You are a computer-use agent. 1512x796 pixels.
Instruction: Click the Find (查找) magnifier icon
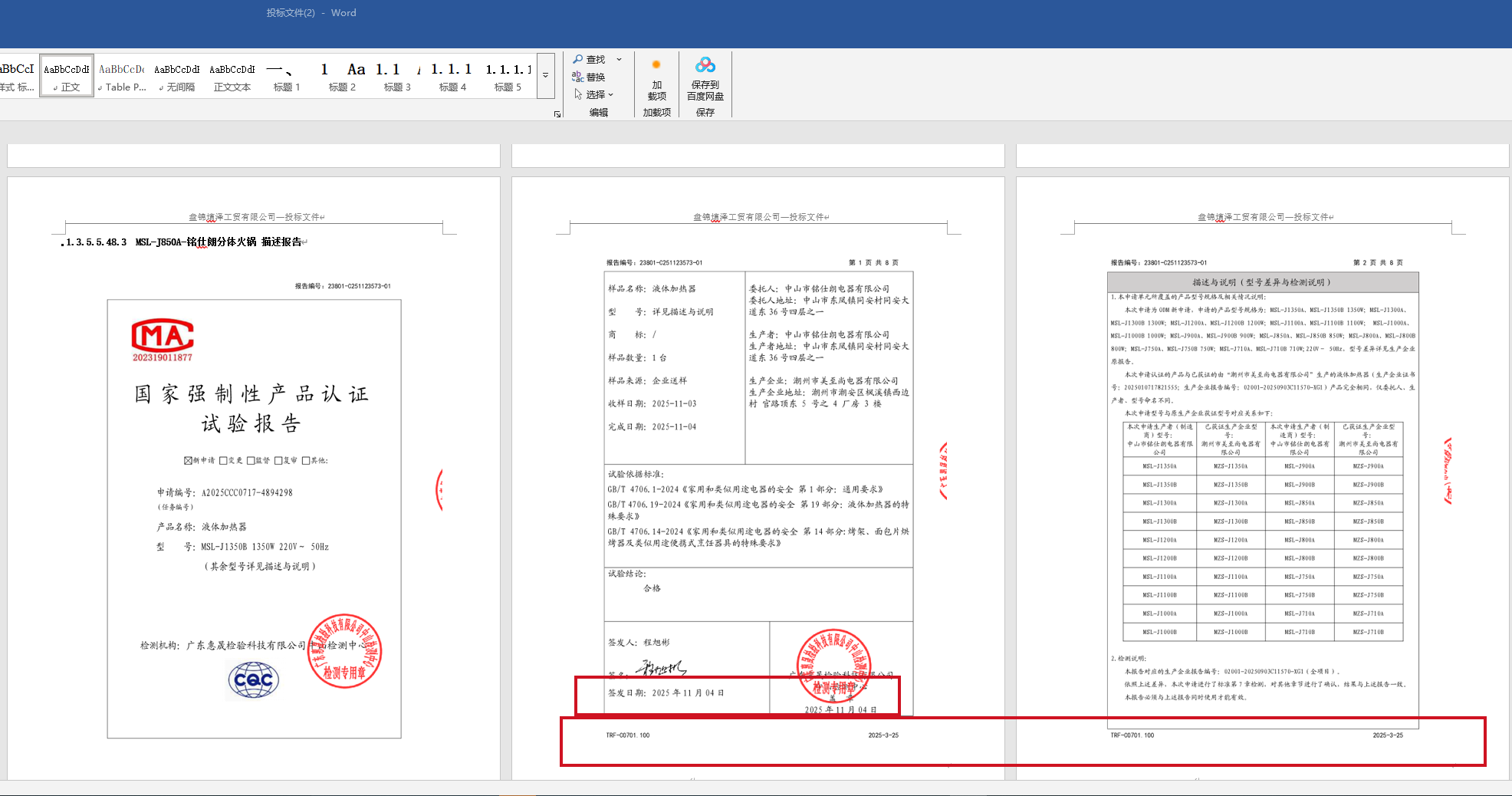pos(578,59)
